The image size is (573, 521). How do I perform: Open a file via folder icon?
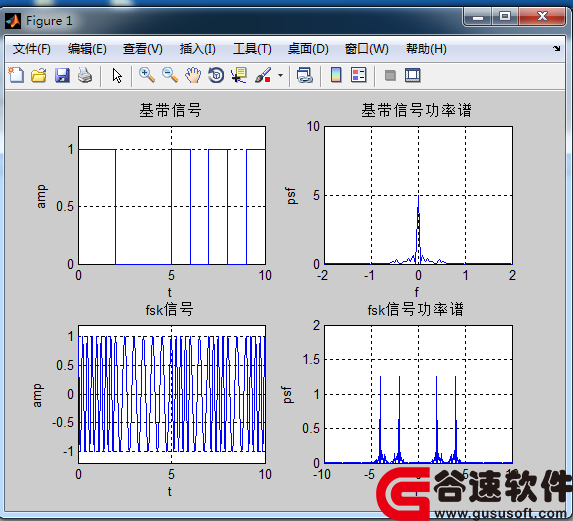tap(39, 76)
